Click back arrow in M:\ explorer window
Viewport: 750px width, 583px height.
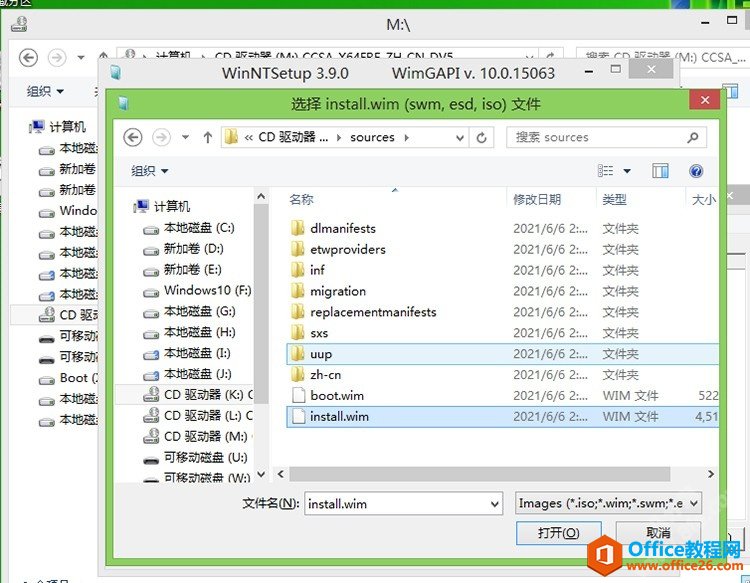[x=28, y=58]
